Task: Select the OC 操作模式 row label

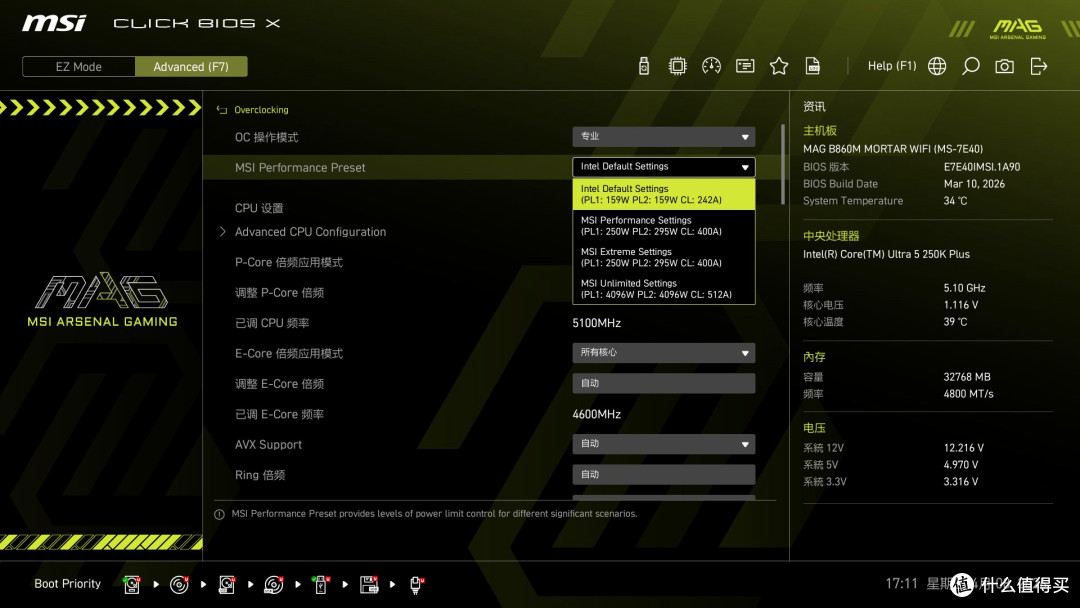Action: click(x=267, y=137)
